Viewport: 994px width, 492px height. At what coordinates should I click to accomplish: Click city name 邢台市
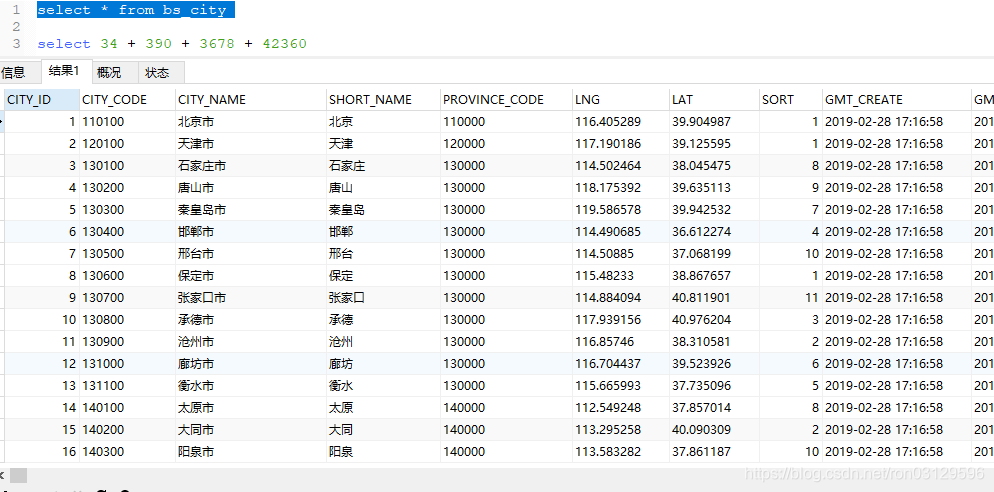[x=250, y=254]
